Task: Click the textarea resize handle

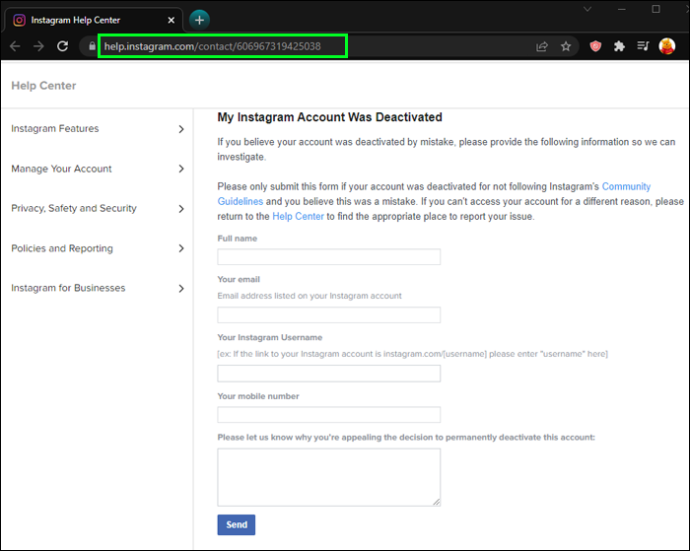Action: click(436, 502)
